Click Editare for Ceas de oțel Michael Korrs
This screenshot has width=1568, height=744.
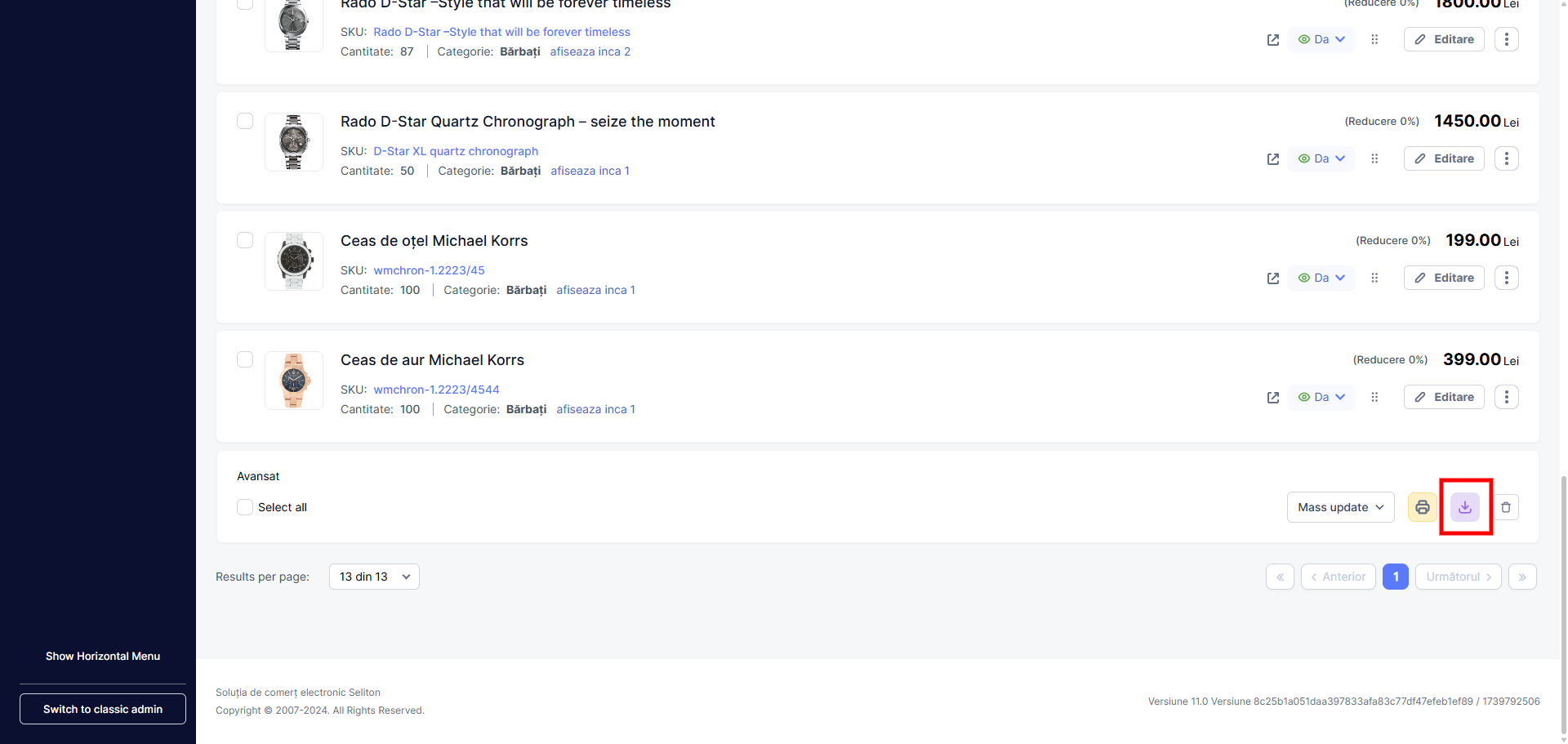(x=1444, y=278)
